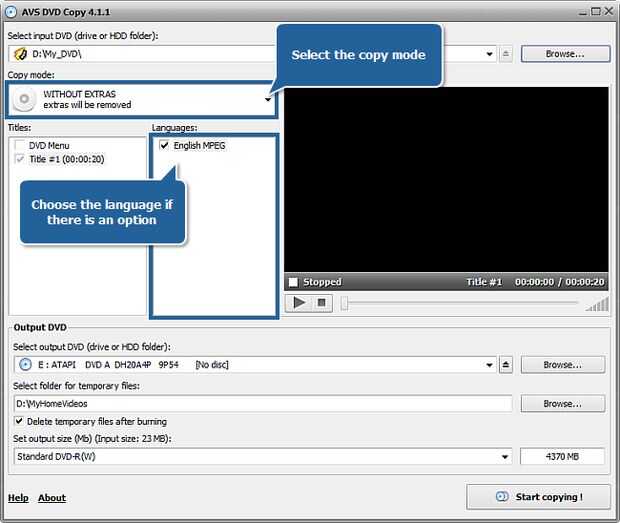Viewport: 620px width, 523px height.
Task: Minimize the AVS DVD Copy window
Action: (583, 12)
